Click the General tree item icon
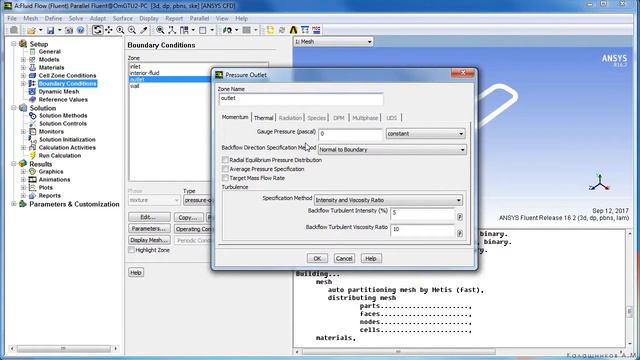The width and height of the screenshot is (640, 360). pos(33,52)
